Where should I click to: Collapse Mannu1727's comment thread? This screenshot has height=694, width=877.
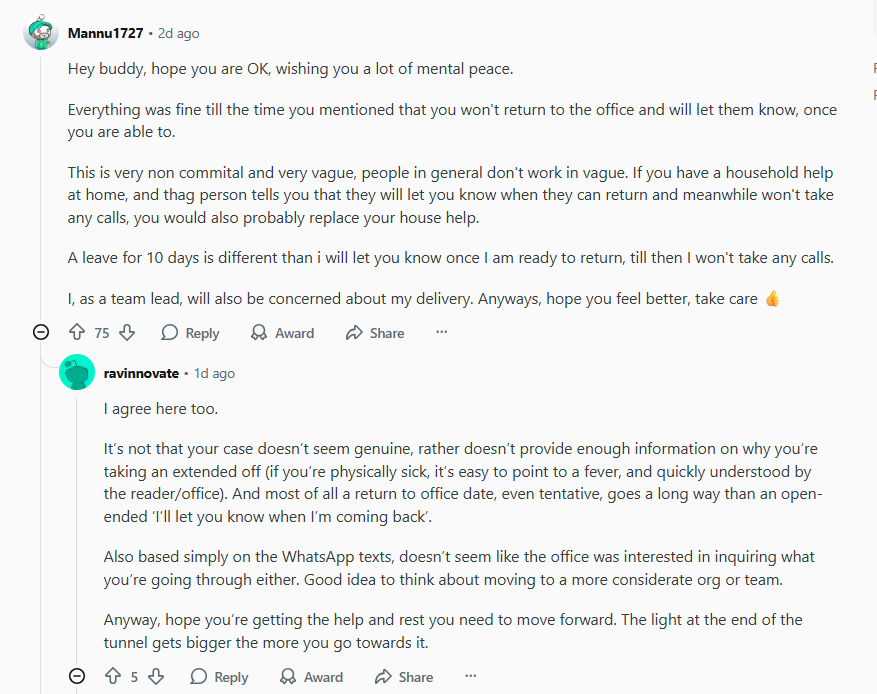[41, 333]
